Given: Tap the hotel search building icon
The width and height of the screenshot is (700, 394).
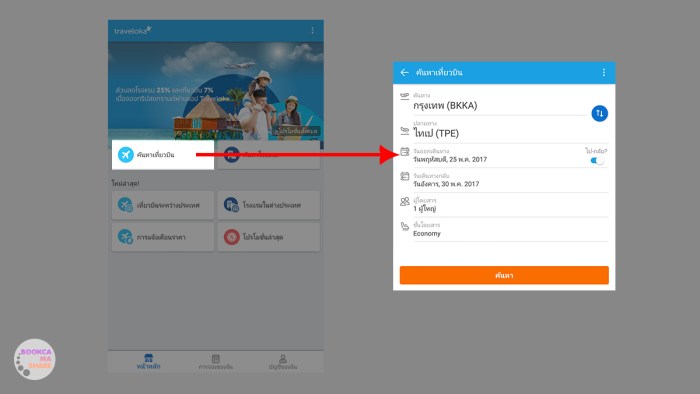Looking at the screenshot, I should coord(231,155).
